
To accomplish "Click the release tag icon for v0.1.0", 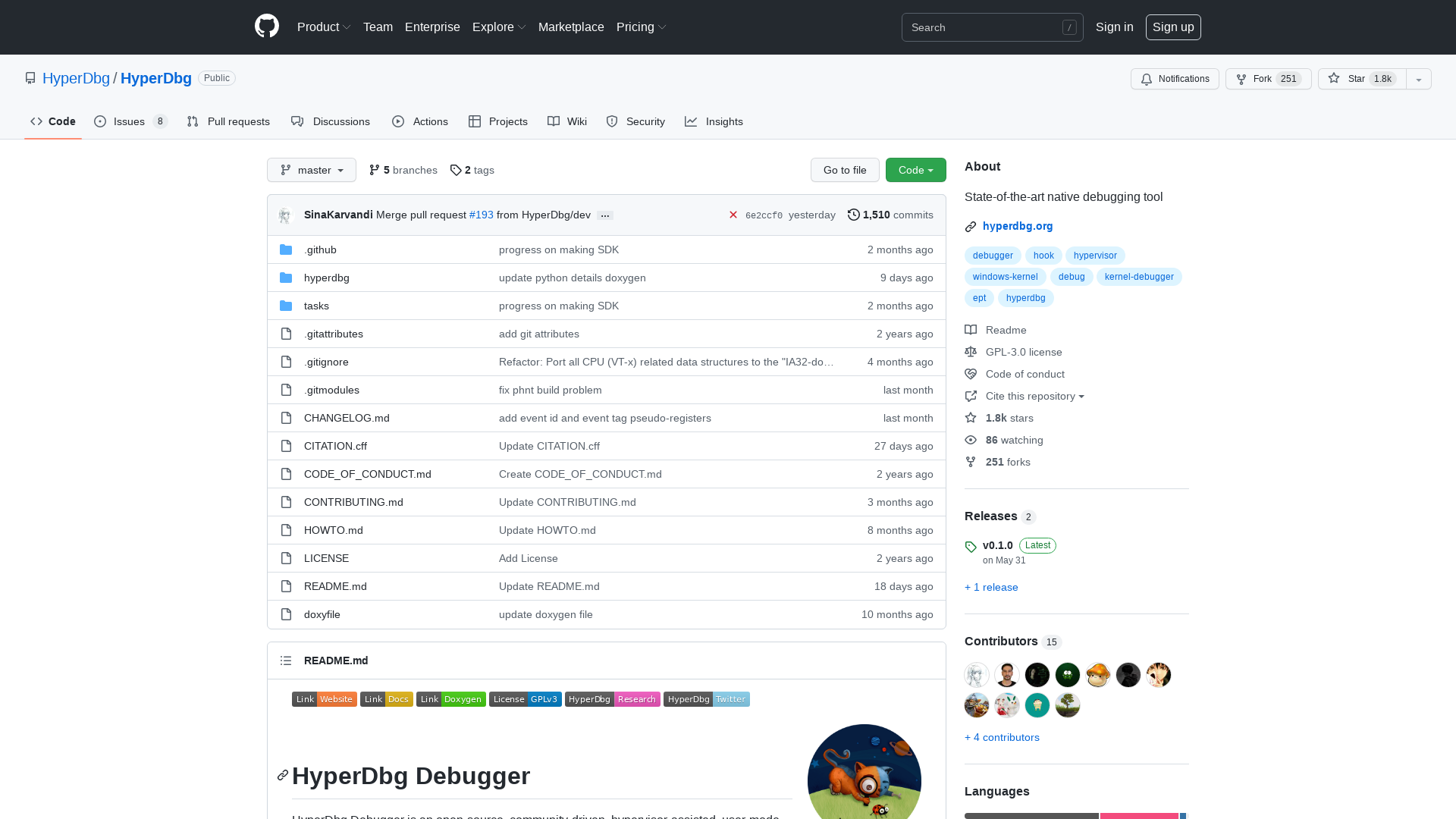I will (x=971, y=547).
